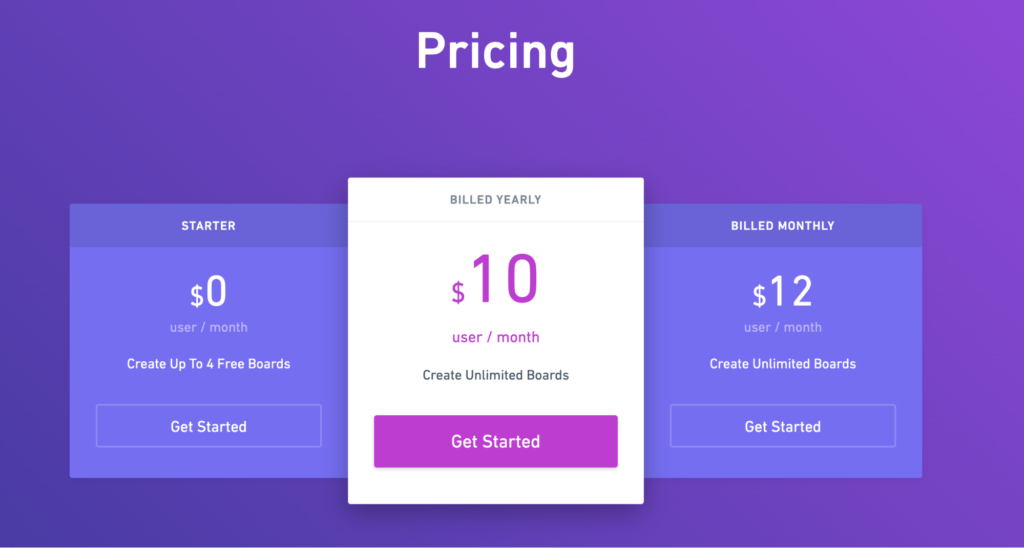This screenshot has height=548, width=1024.
Task: Click the large number 10 yearly price
Action: click(505, 280)
